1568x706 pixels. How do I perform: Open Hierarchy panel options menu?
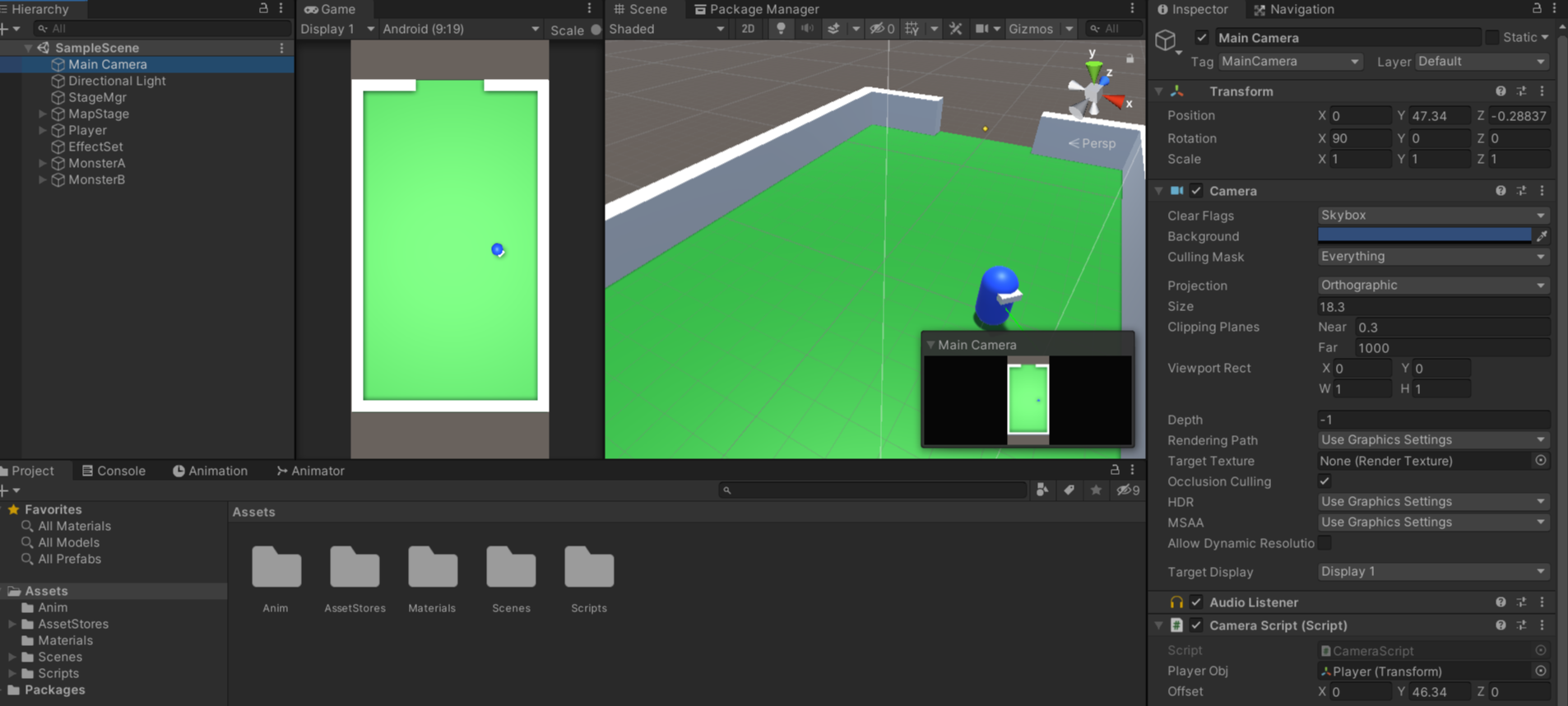click(x=281, y=8)
